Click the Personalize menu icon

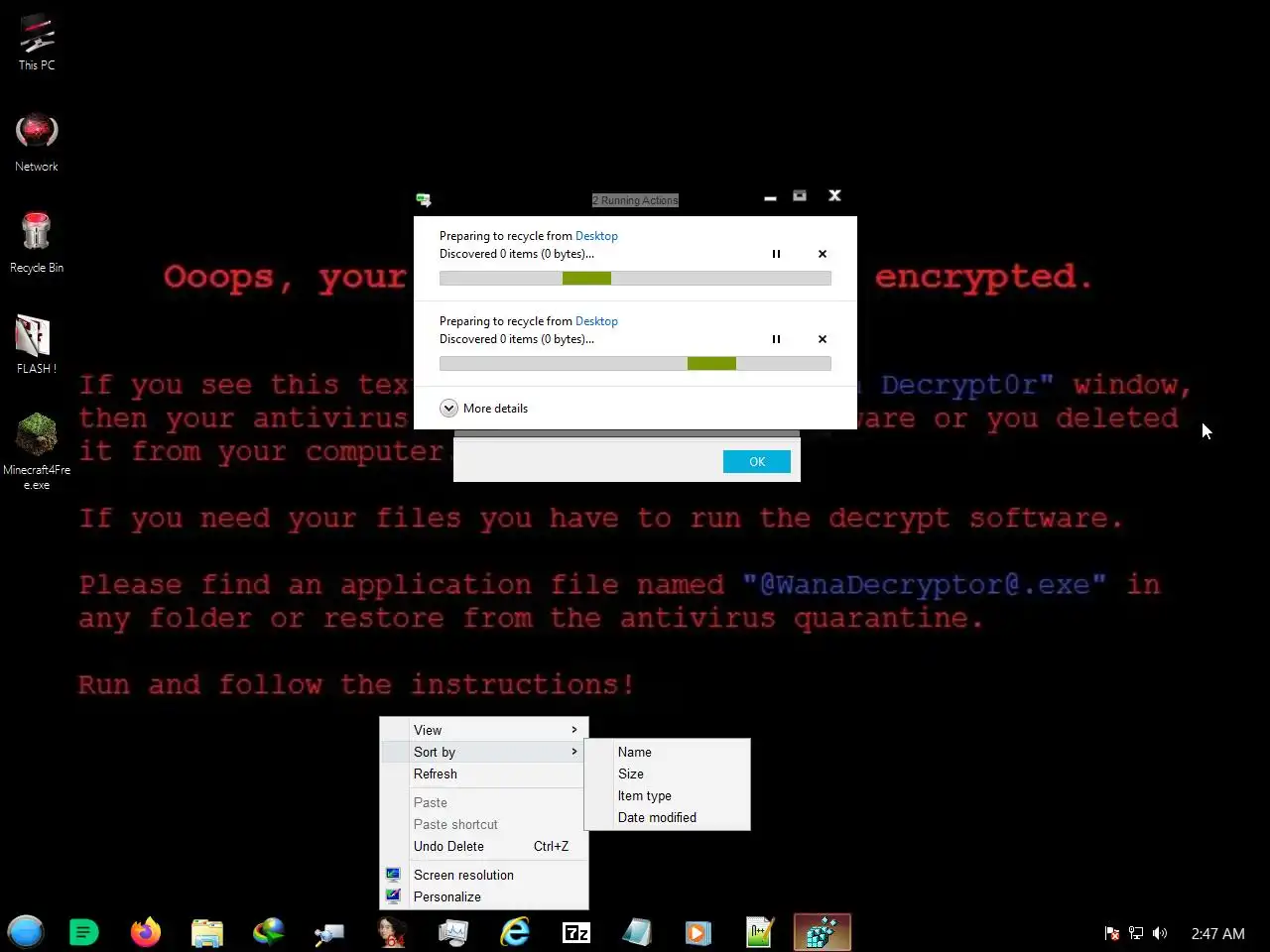pos(393,896)
